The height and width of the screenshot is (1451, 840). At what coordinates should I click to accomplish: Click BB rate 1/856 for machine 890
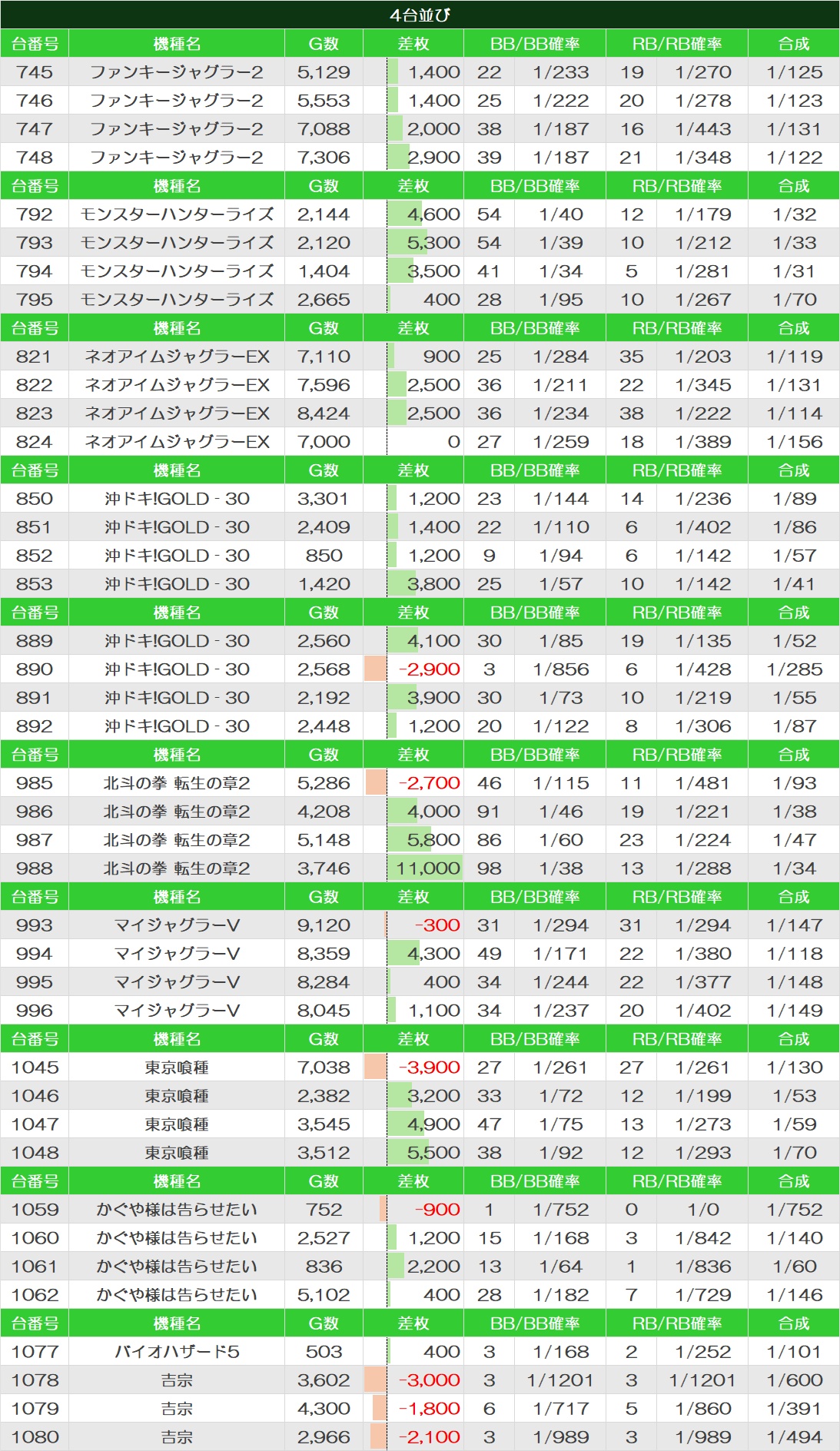560,669
